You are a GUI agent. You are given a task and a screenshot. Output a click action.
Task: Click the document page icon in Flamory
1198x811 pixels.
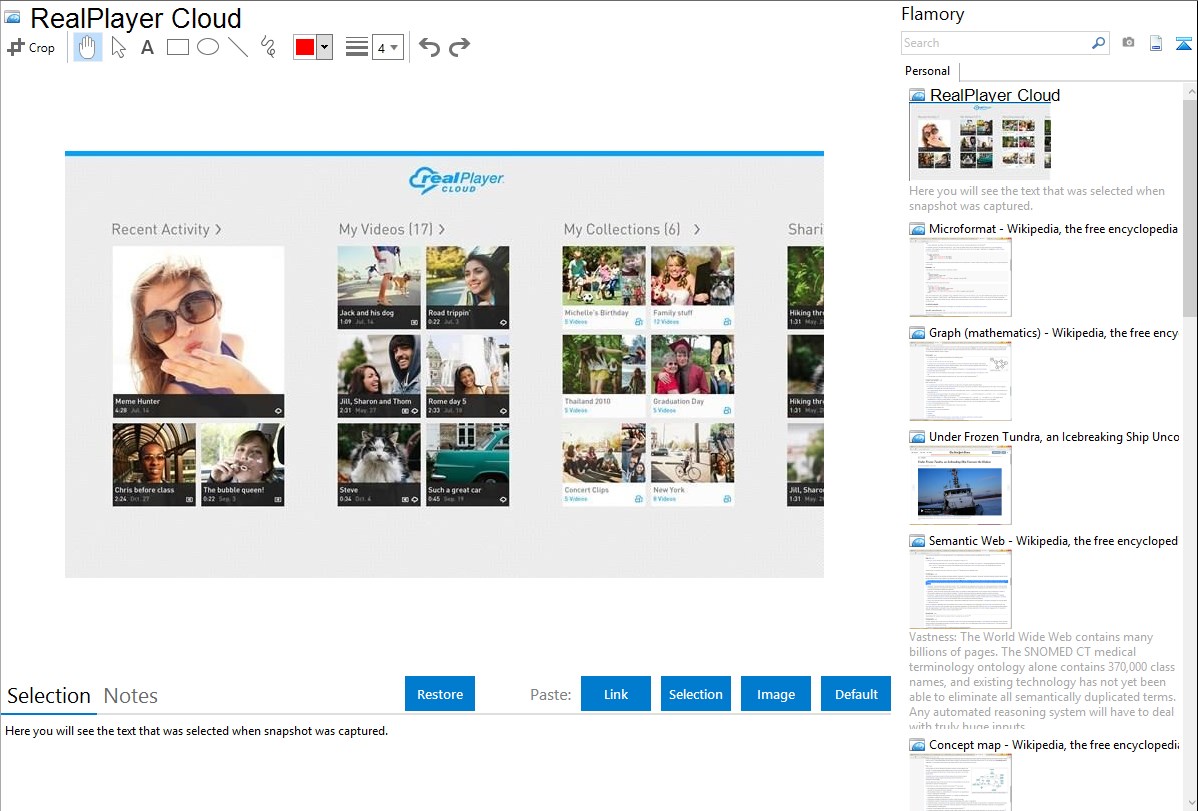(x=1156, y=43)
